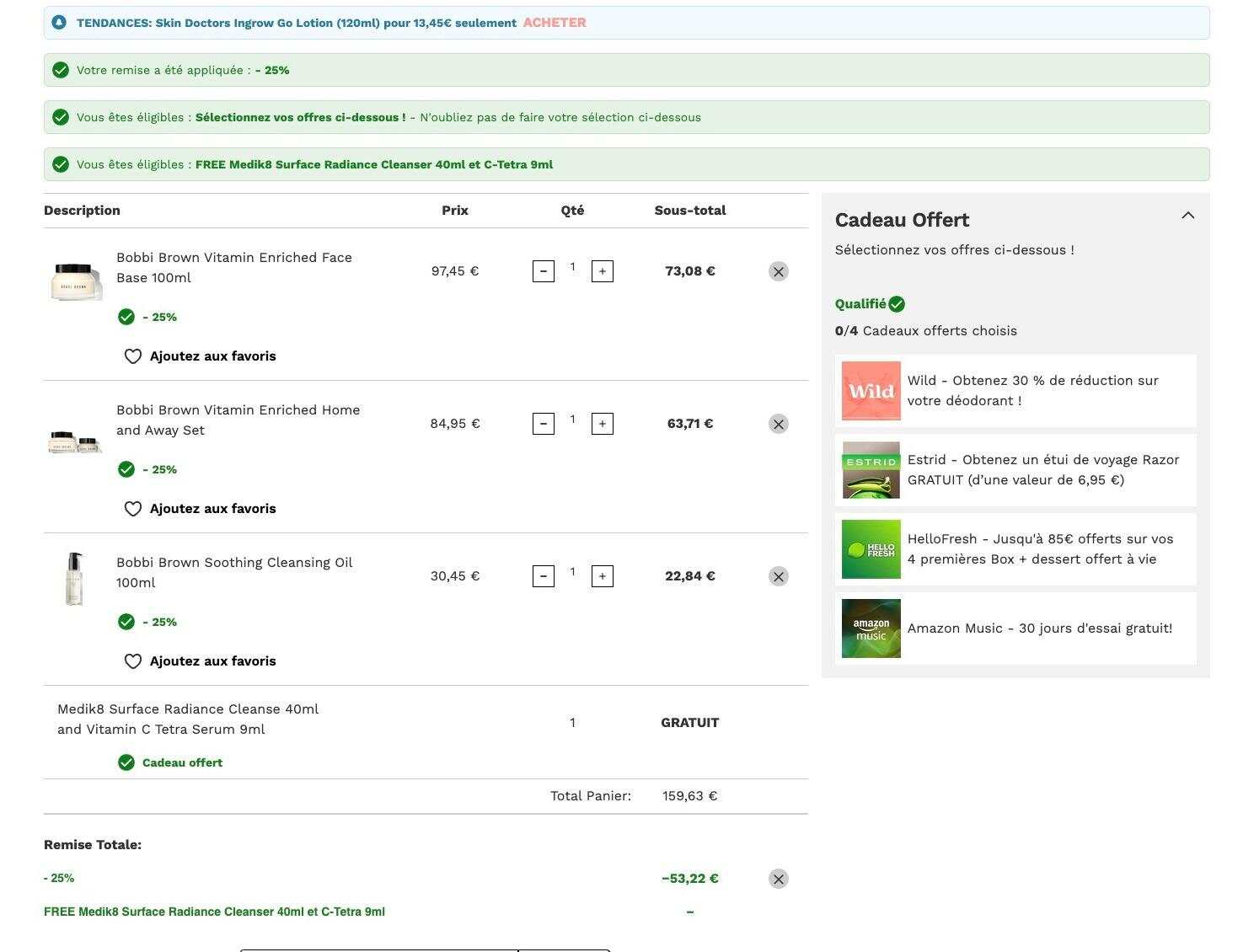Click the Total Panier amount 159,63 €
Image resolution: width=1254 pixels, height=952 pixels.
click(690, 796)
